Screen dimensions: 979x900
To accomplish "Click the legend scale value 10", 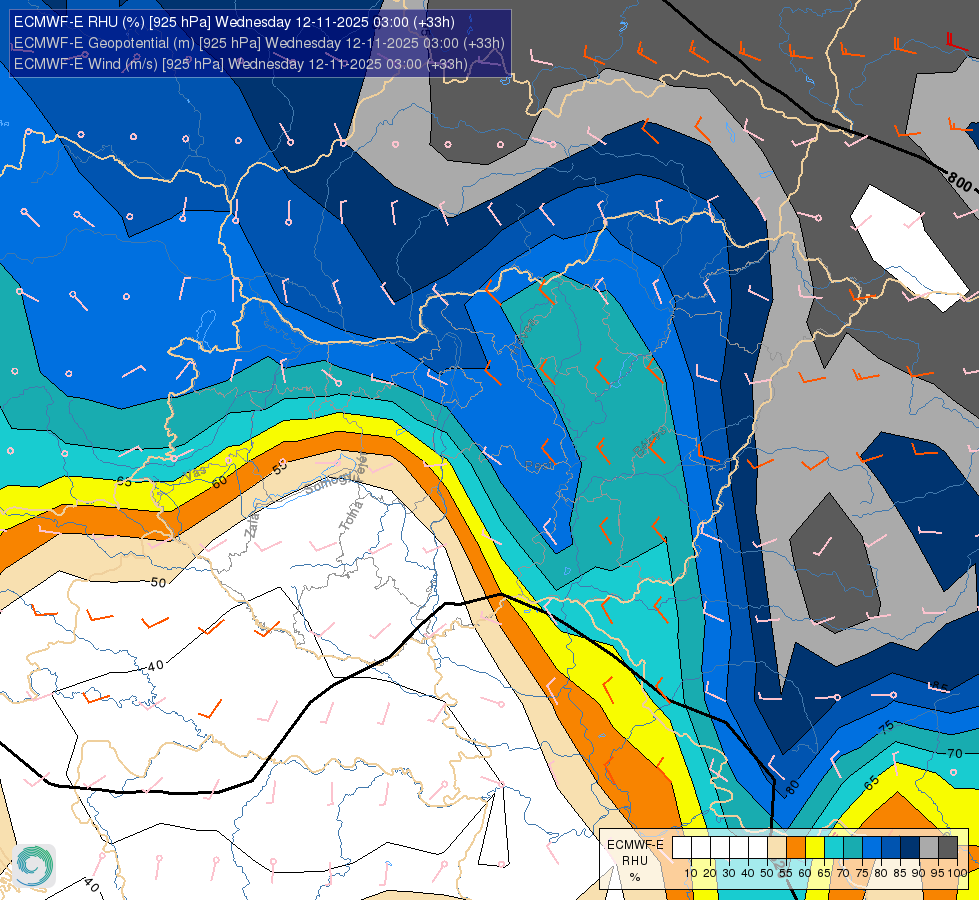I will tap(691, 873).
